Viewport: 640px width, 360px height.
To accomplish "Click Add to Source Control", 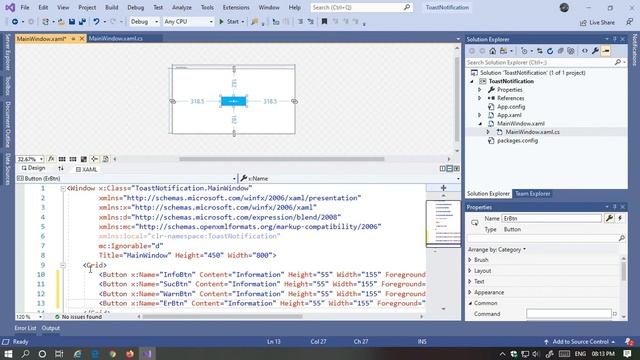I will (580, 342).
